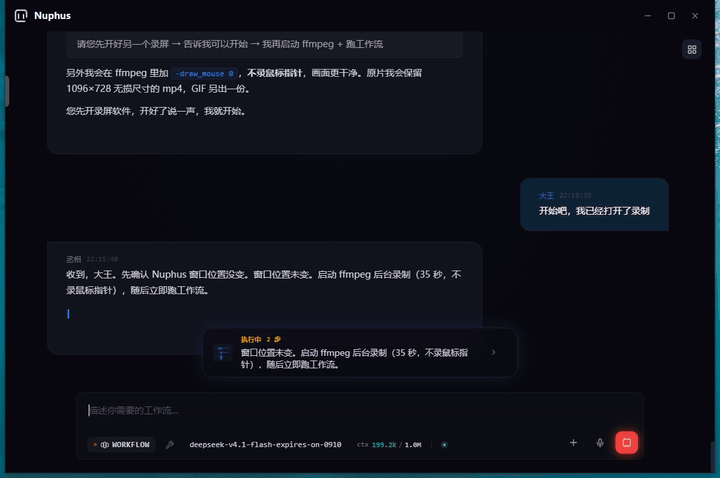The height and width of the screenshot is (478, 720).
Task: Click the teal status dot indicator
Action: (x=444, y=444)
